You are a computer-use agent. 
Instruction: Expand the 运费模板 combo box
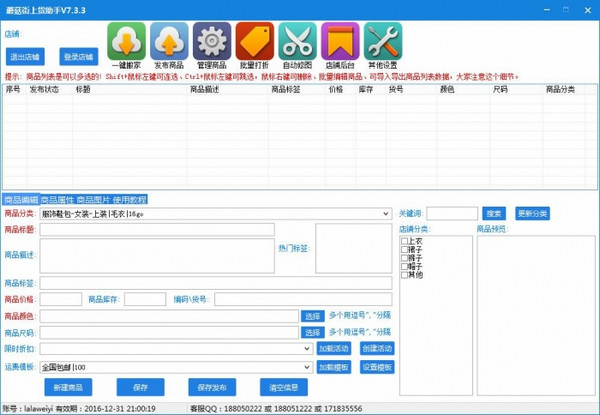(x=307, y=367)
